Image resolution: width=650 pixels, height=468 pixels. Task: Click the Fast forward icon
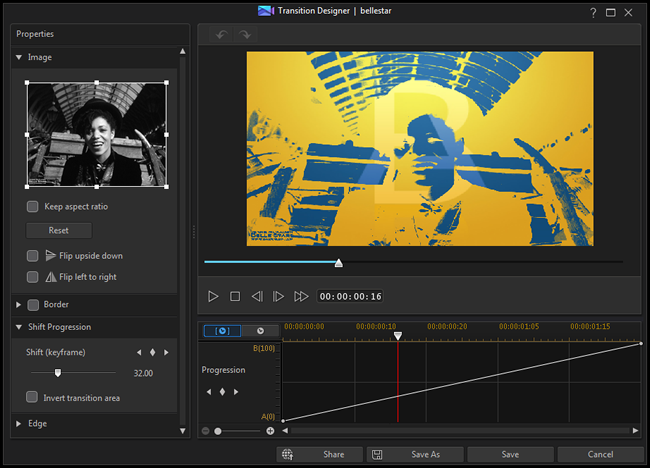coord(301,296)
